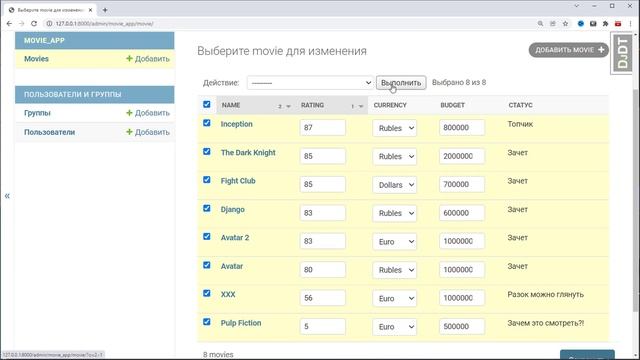The image size is (640, 360).
Task: Open the Действие action dropdown
Action: pos(310,83)
